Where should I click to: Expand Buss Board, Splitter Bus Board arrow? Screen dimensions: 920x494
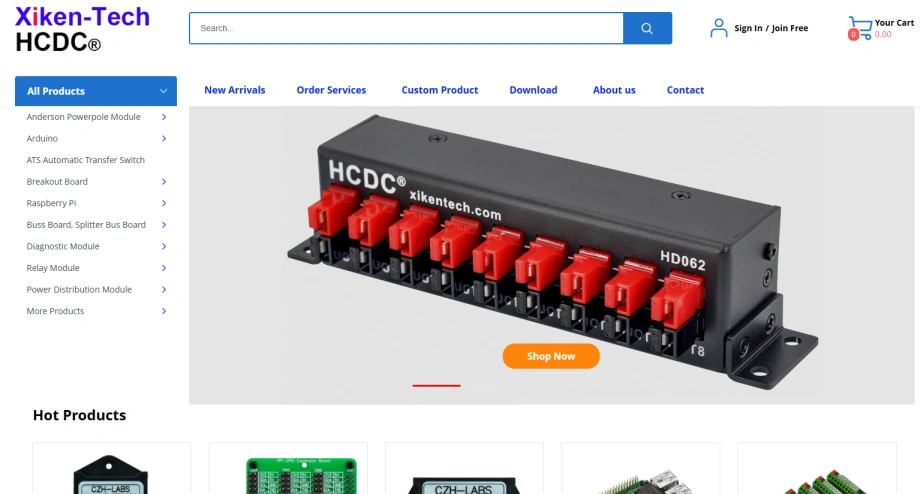[x=164, y=225]
